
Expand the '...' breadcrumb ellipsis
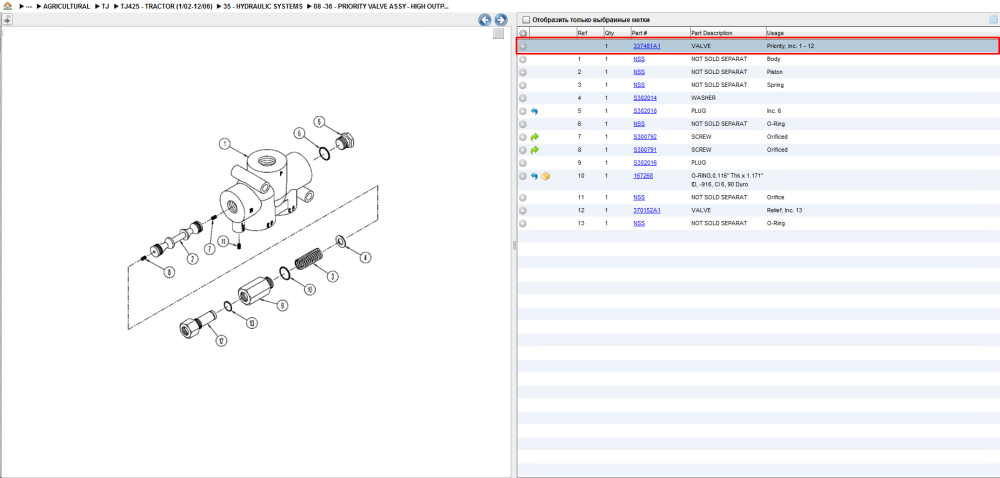(30, 6)
